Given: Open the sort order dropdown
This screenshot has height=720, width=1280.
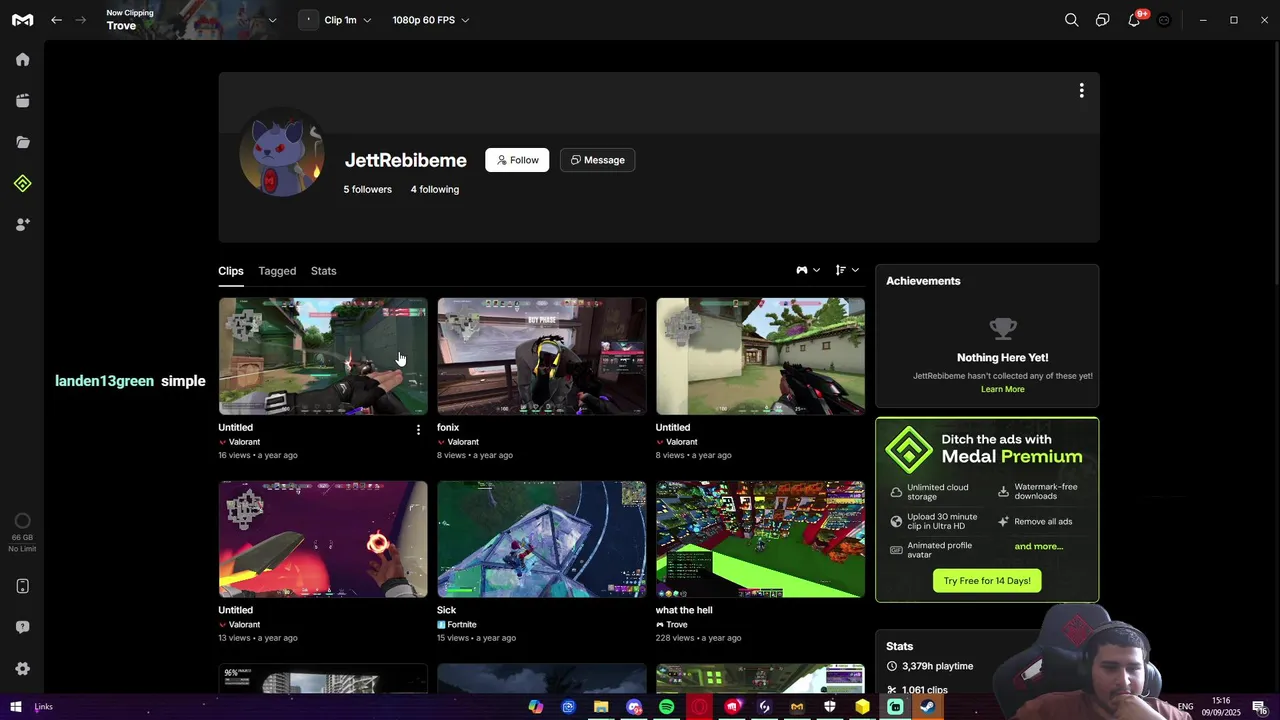Looking at the screenshot, I should pyautogui.click(x=847, y=270).
